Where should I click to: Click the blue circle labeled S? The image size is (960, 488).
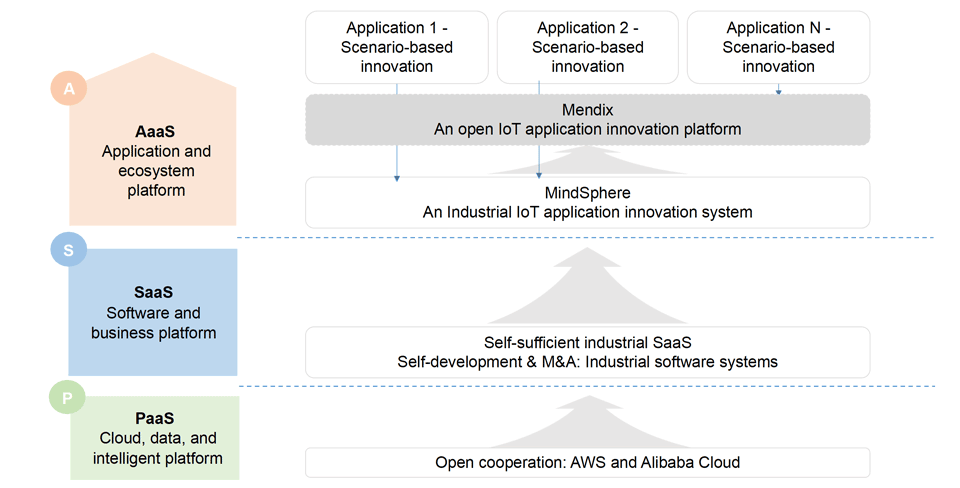[x=69, y=250]
